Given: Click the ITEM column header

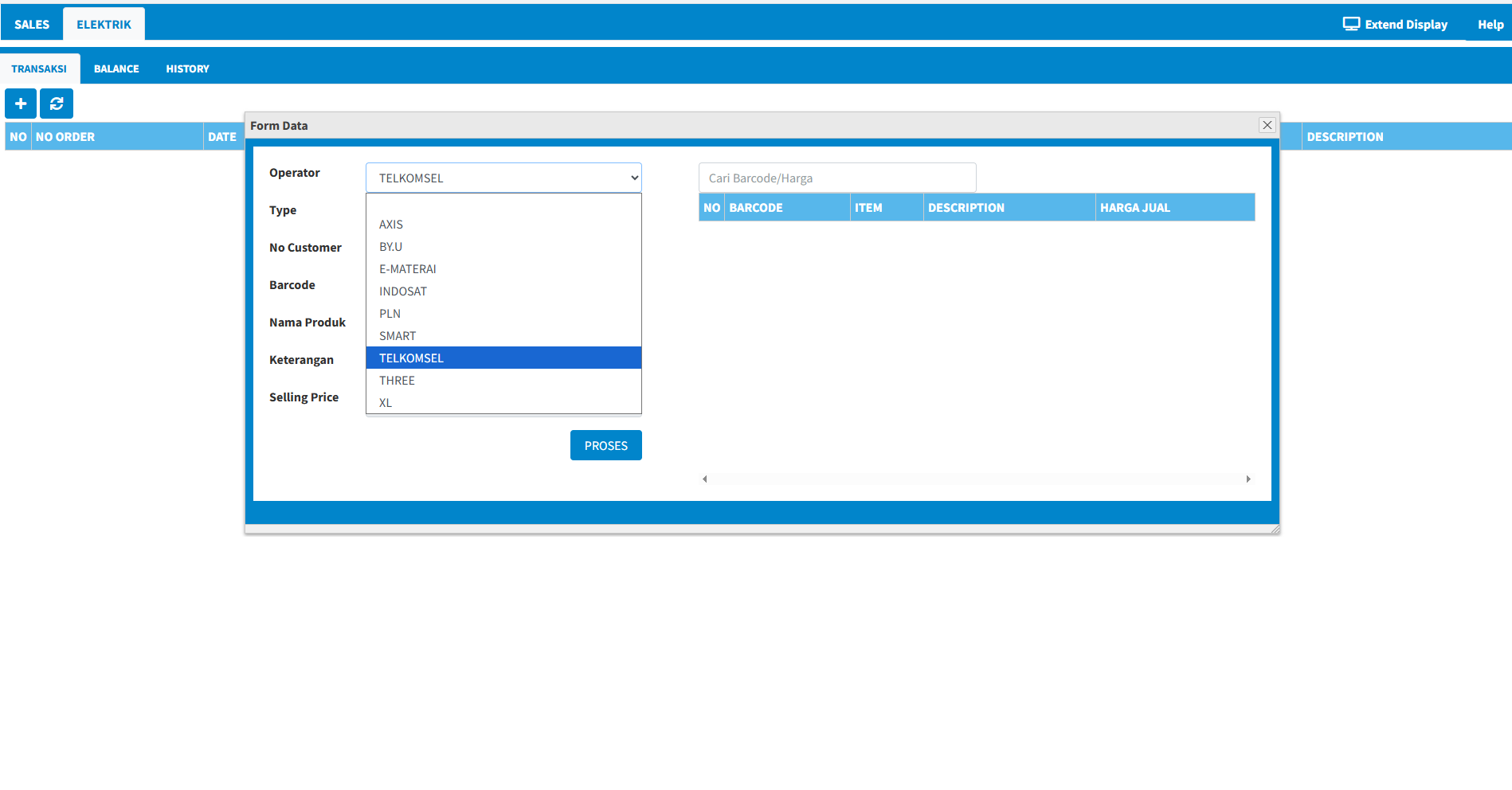Looking at the screenshot, I should 887,207.
